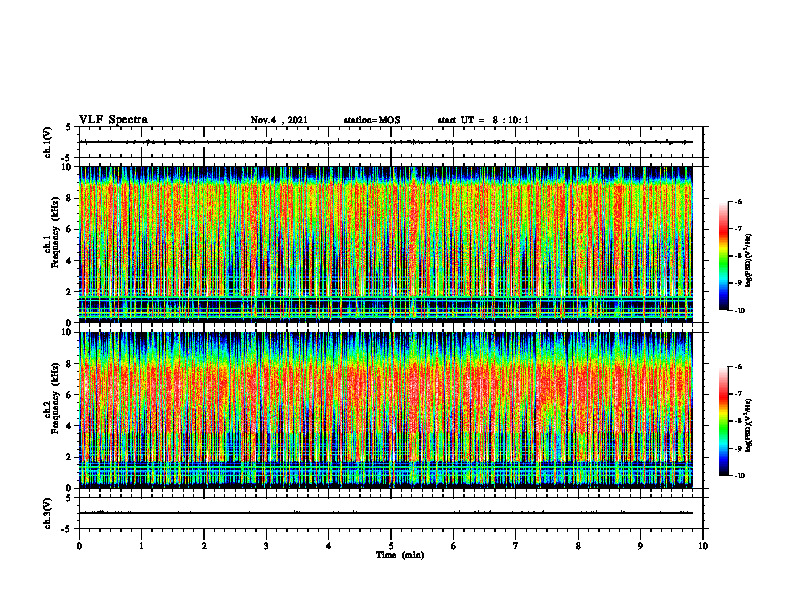This screenshot has height=612, width=792.
Task: Click the ch.1 spectrogram panel
Action: (x=386, y=244)
